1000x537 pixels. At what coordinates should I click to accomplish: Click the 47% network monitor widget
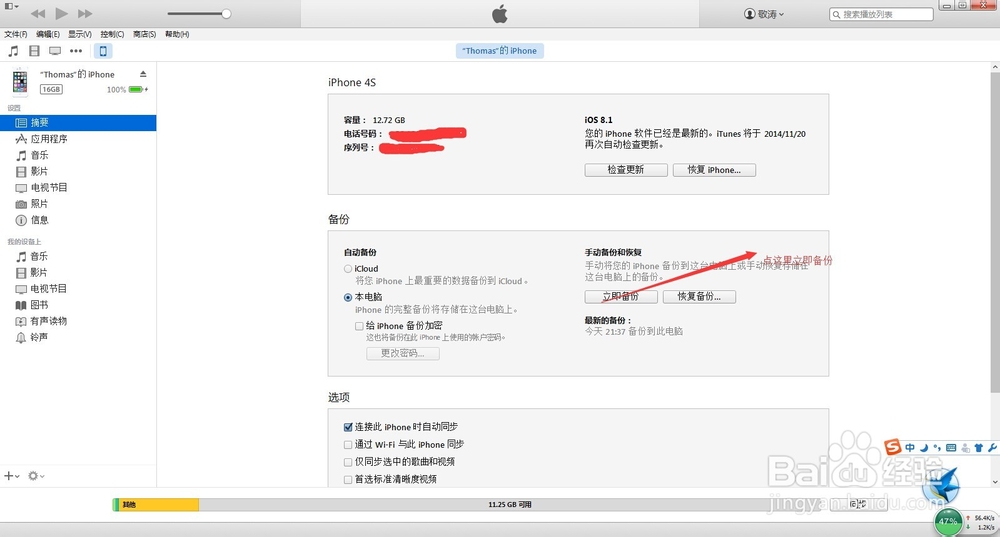(x=947, y=522)
